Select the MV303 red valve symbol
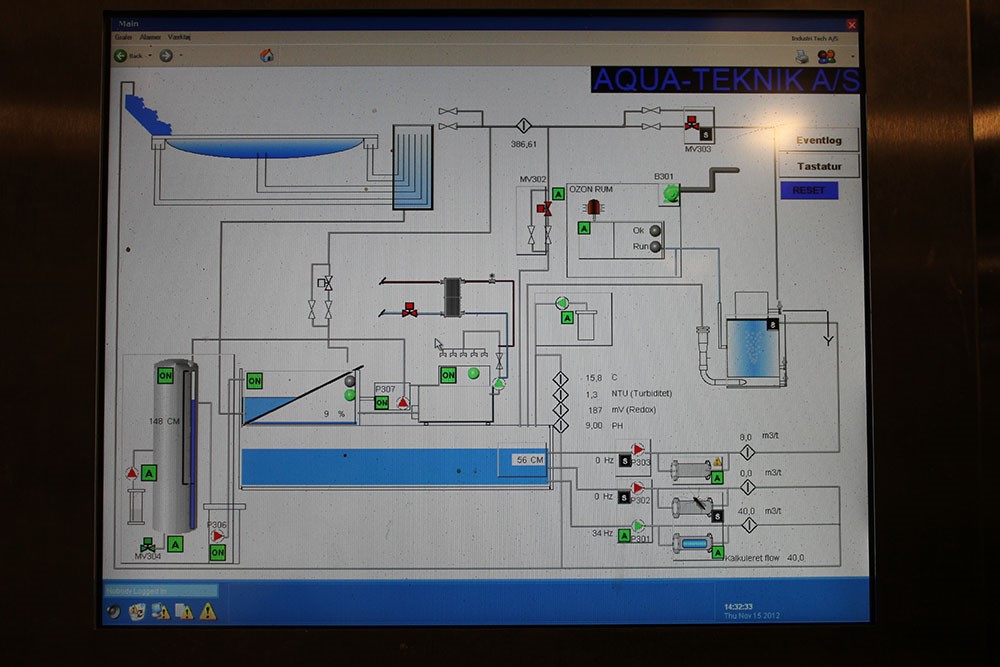Viewport: 1000px width, 667px height. 691,122
